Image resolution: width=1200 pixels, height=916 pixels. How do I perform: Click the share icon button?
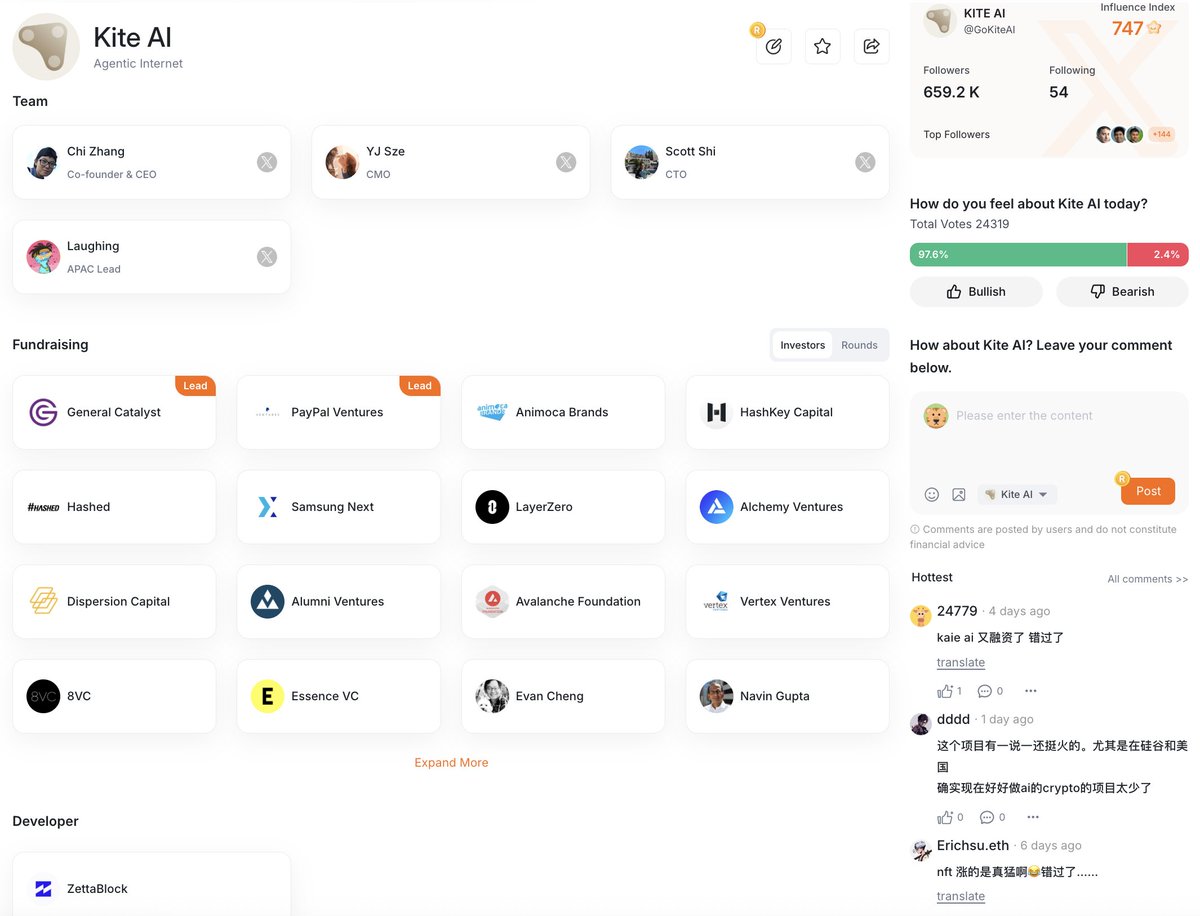coord(871,46)
